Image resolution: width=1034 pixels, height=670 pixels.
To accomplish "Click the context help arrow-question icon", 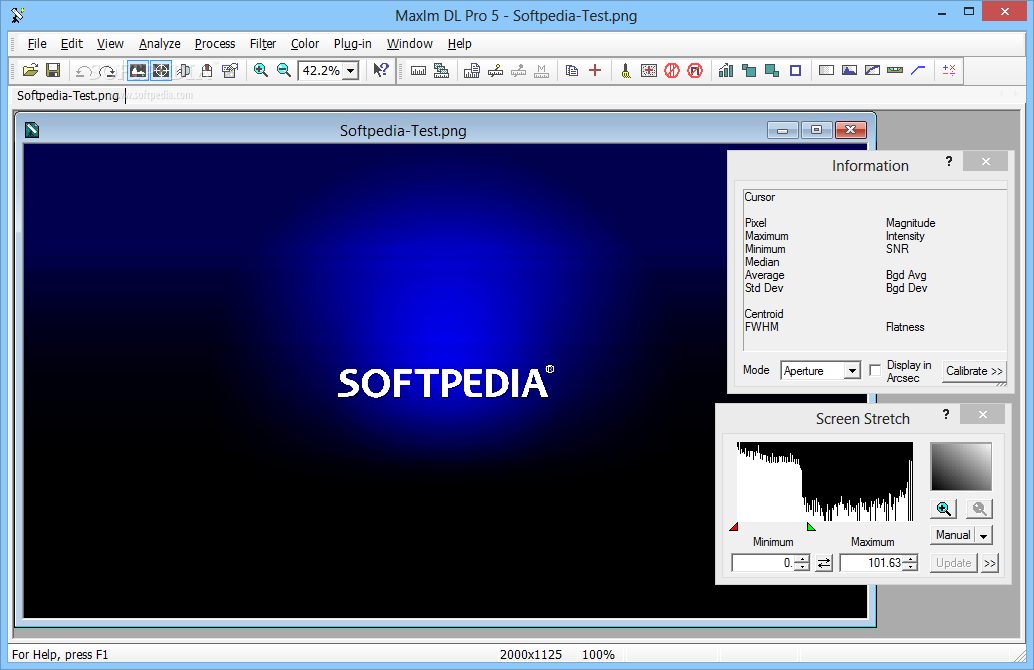I will point(380,70).
